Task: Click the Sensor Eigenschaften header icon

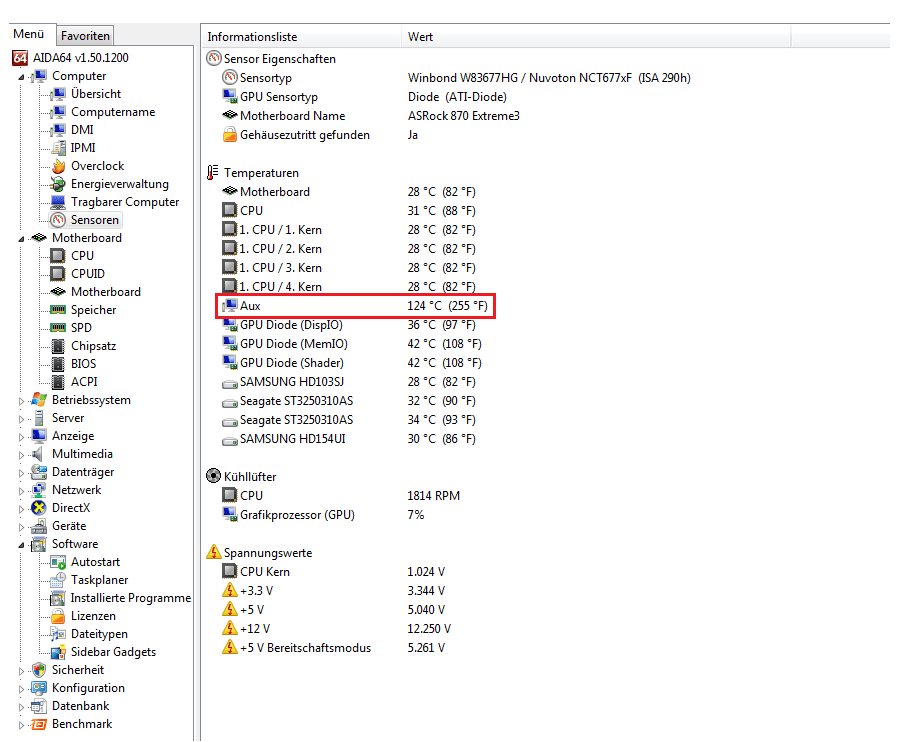Action: pos(214,59)
